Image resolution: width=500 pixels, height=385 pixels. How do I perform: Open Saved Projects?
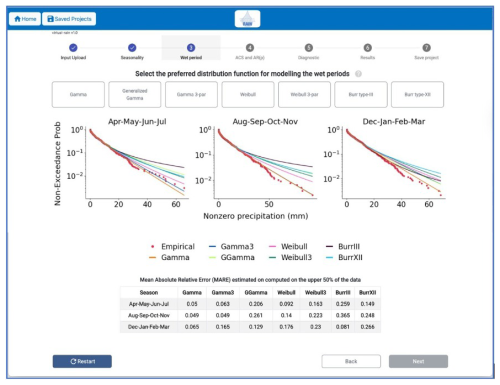pos(69,19)
